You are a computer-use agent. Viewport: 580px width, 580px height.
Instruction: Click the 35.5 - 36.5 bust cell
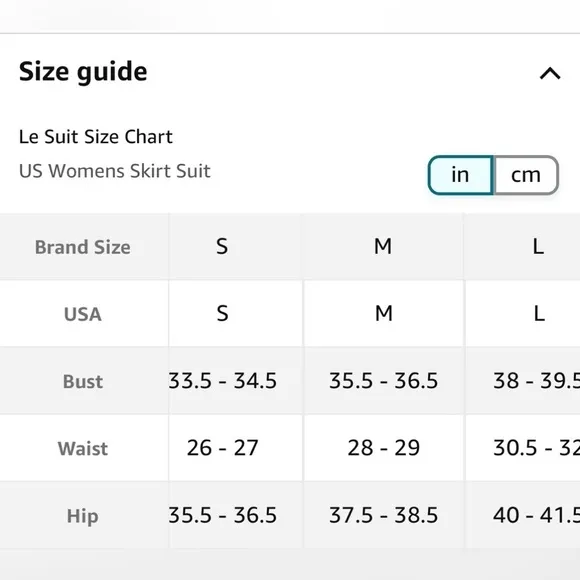pos(383,381)
